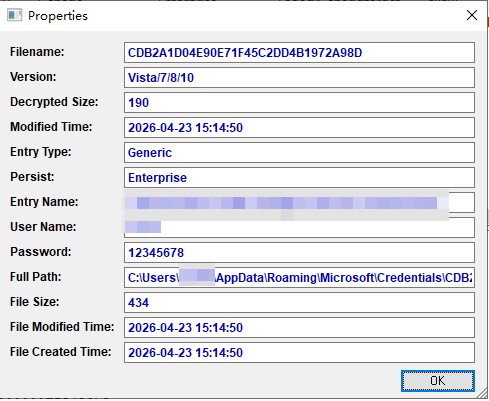
Task: Select the File Created Time field
Action: 299,352
